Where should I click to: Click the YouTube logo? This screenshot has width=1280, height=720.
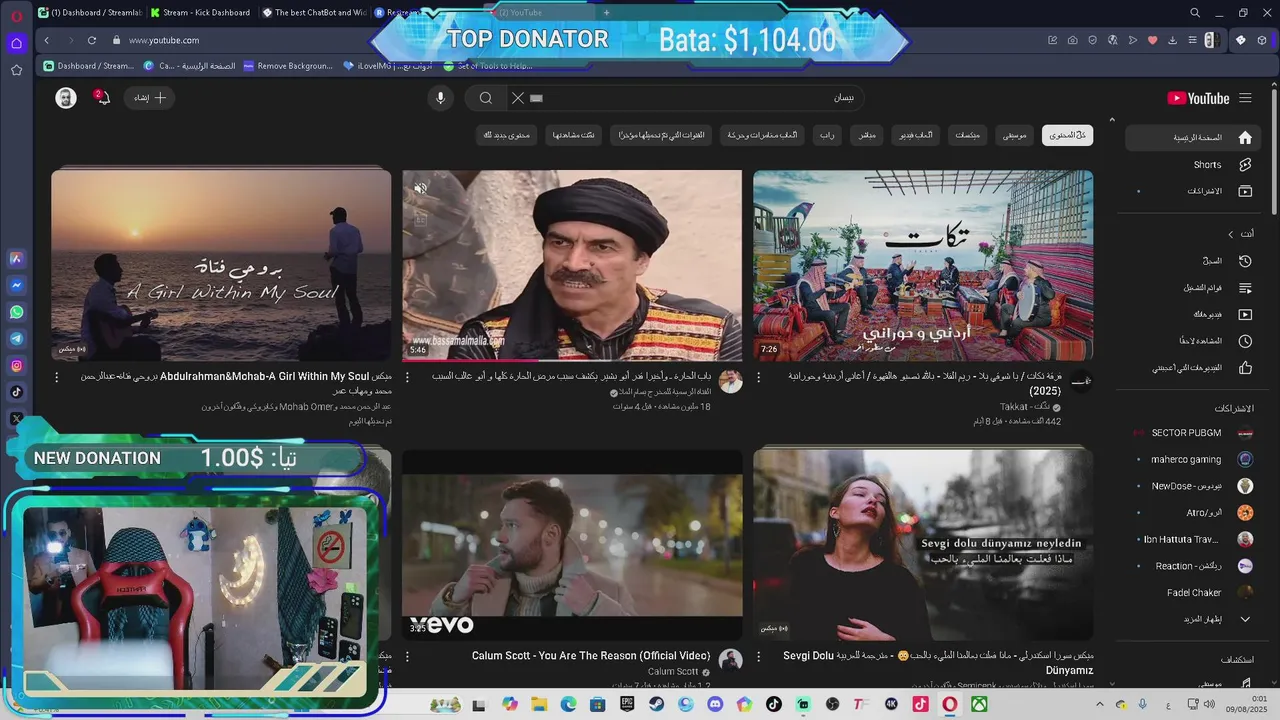(x=1198, y=98)
